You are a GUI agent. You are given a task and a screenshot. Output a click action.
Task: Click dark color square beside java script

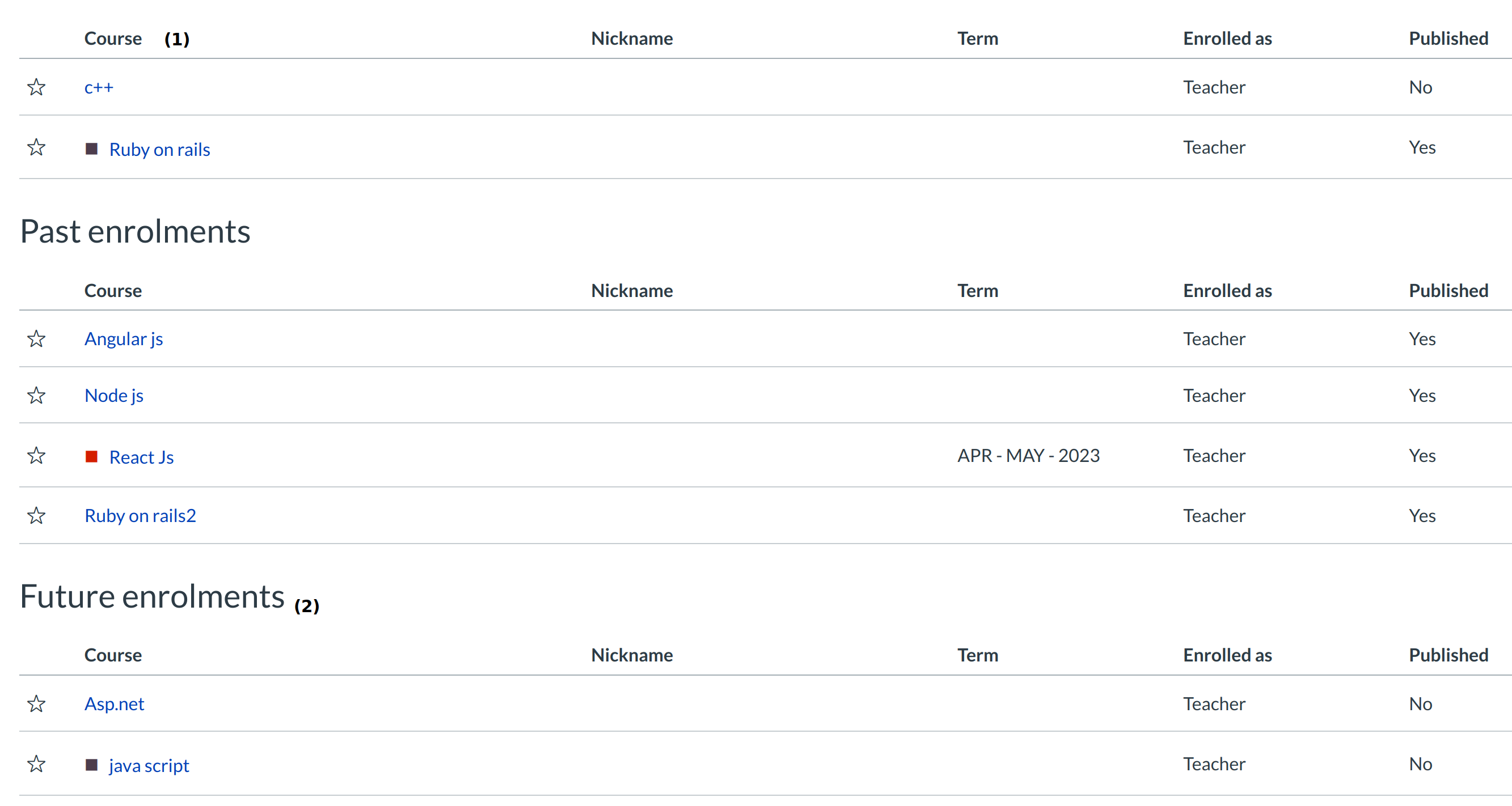[x=91, y=765]
